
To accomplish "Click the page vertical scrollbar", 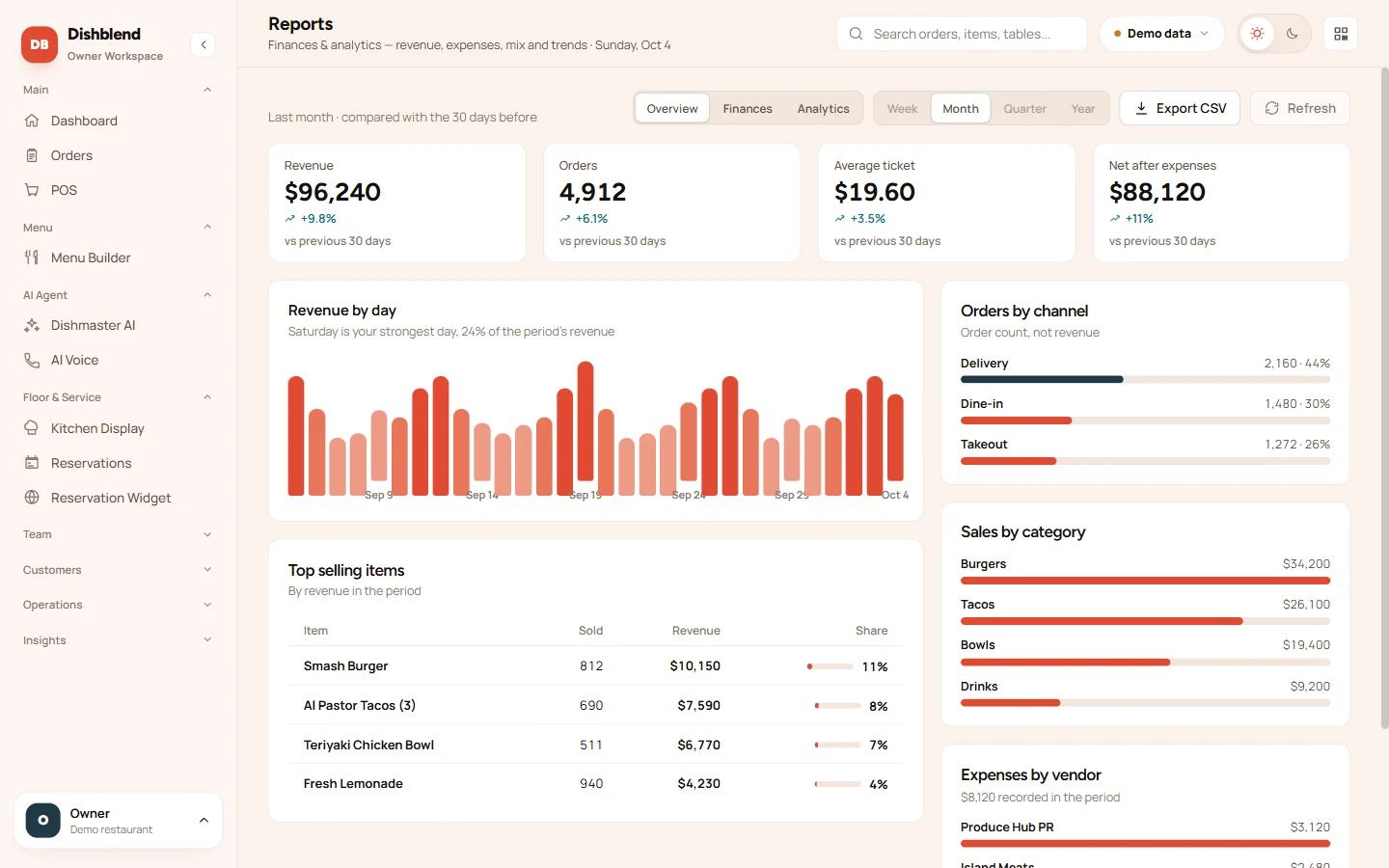I will [x=1384, y=397].
